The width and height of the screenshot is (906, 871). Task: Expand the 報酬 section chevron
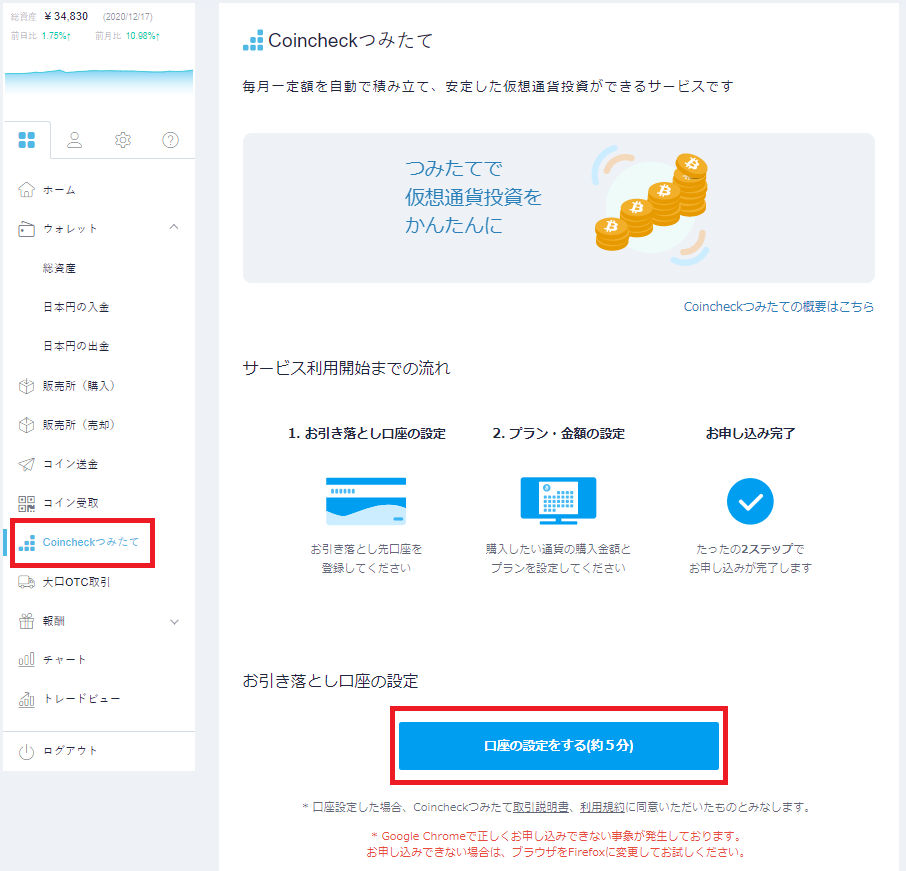click(x=174, y=622)
